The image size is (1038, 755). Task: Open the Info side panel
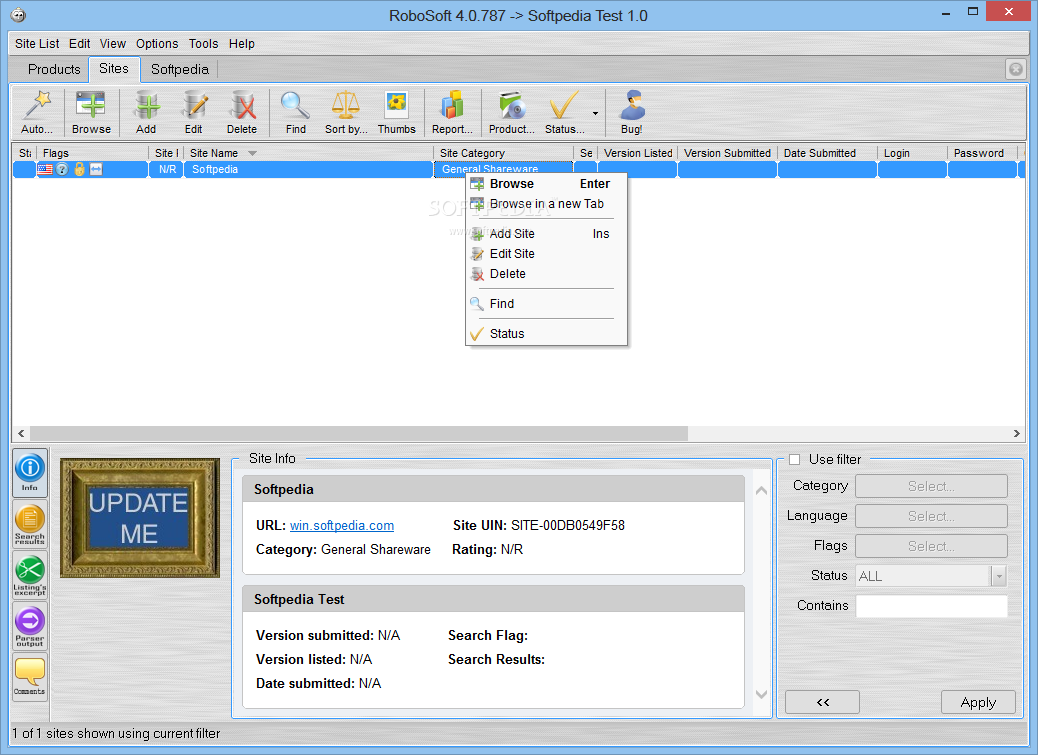[x=30, y=472]
